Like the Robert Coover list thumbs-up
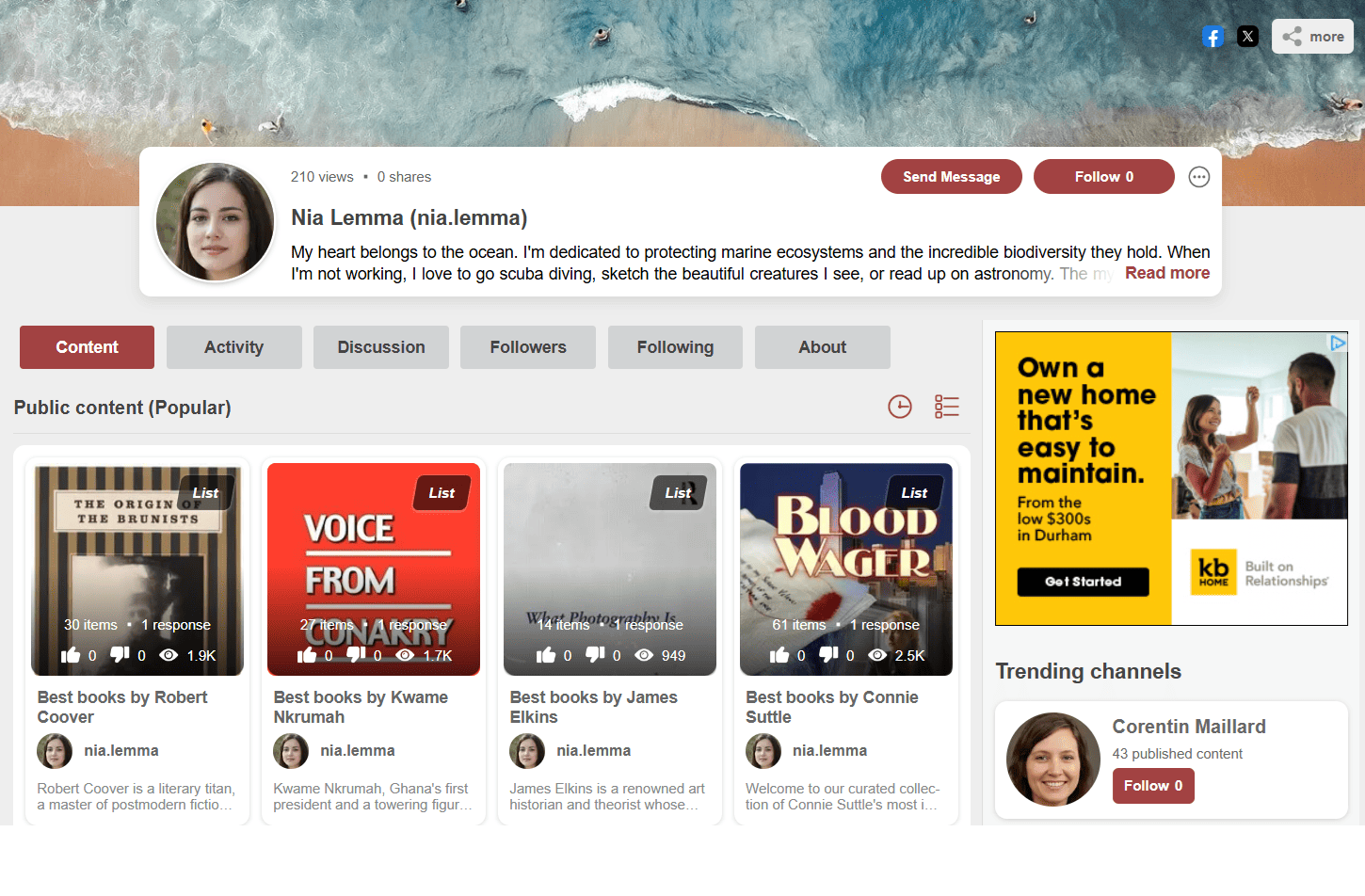Viewport: 1365px width, 896px height. pyautogui.click(x=72, y=655)
